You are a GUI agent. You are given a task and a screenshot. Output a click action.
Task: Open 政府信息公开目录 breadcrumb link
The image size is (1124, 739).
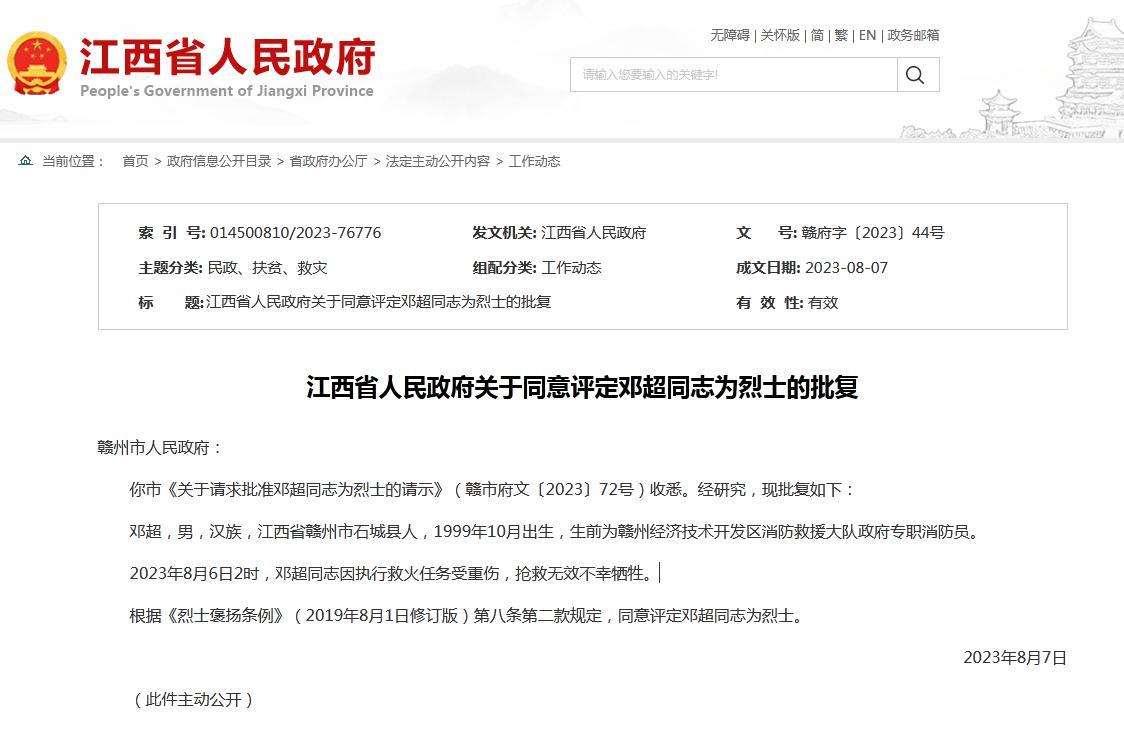coord(219,161)
